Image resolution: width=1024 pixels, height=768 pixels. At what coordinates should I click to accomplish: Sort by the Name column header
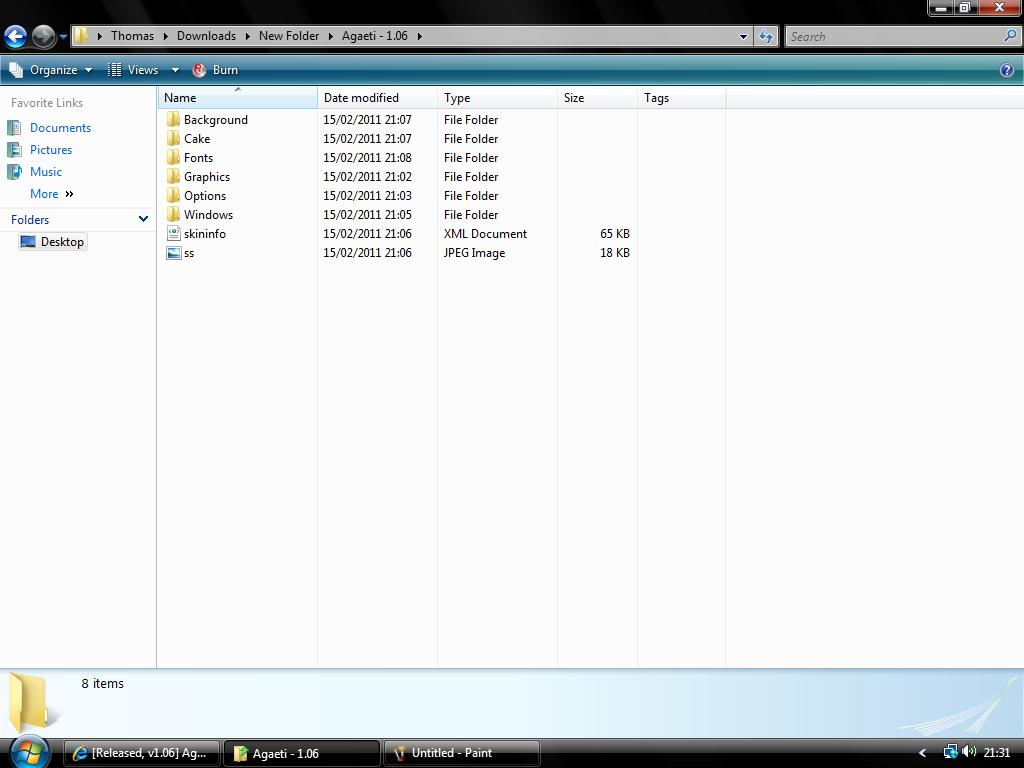[x=238, y=98]
